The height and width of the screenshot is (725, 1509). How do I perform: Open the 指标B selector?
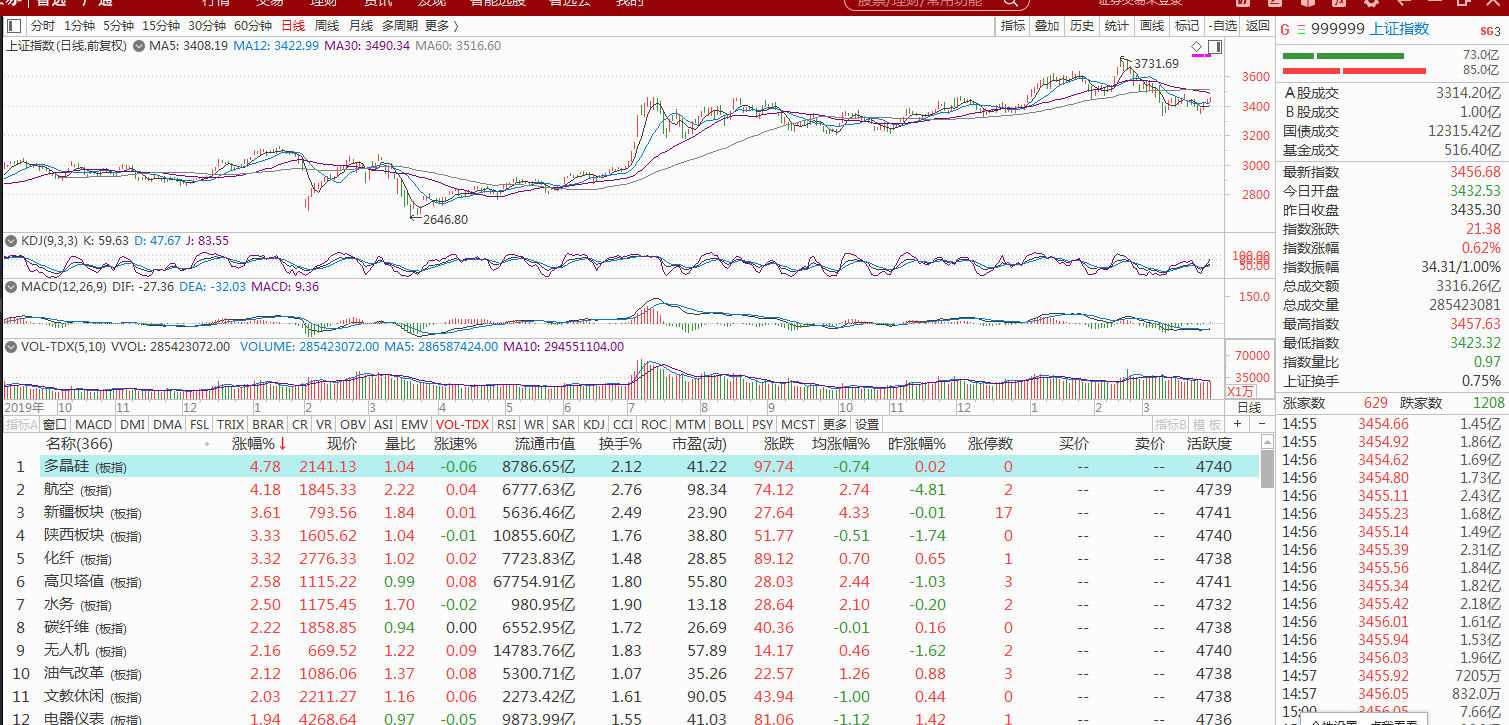pos(1169,424)
